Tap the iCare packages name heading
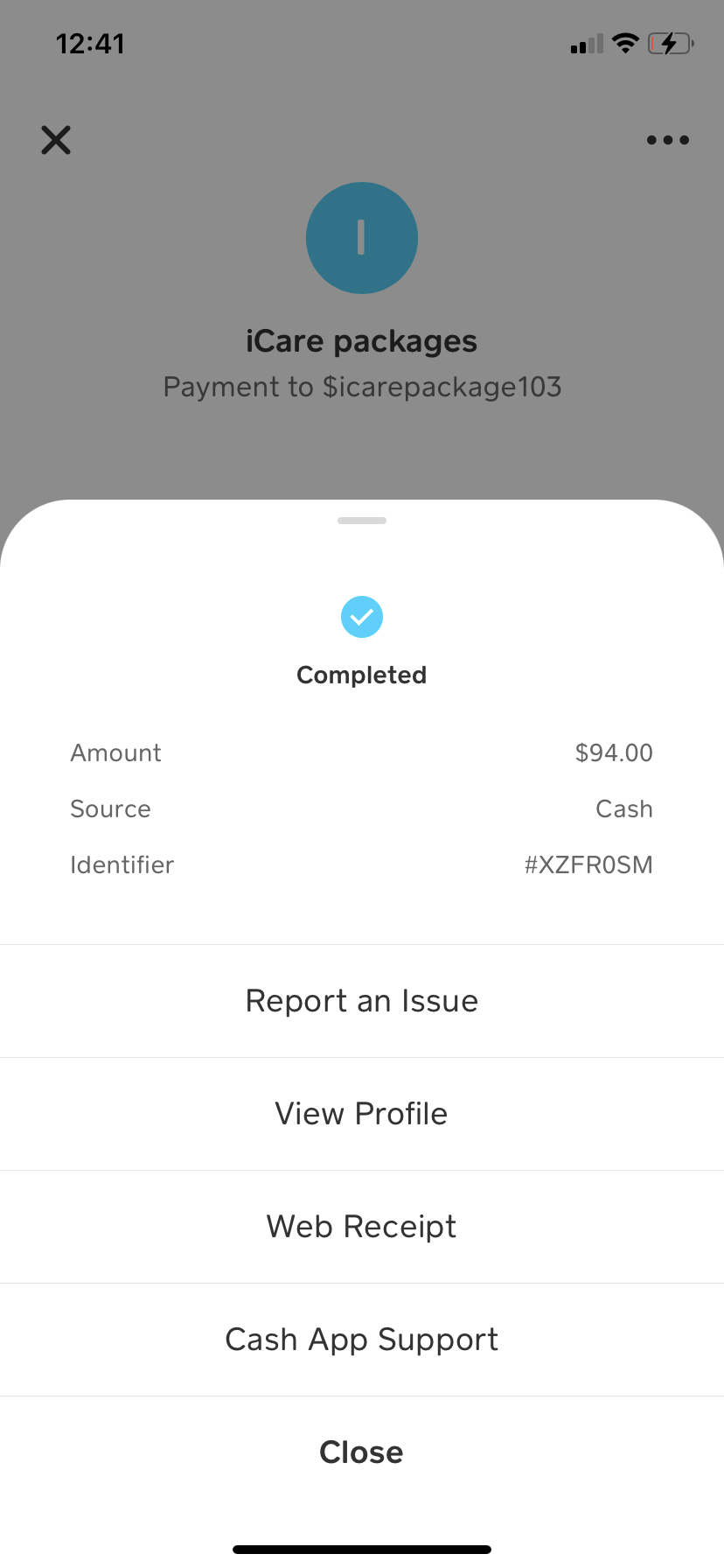The width and height of the screenshot is (724, 1568). pyautogui.click(x=362, y=341)
